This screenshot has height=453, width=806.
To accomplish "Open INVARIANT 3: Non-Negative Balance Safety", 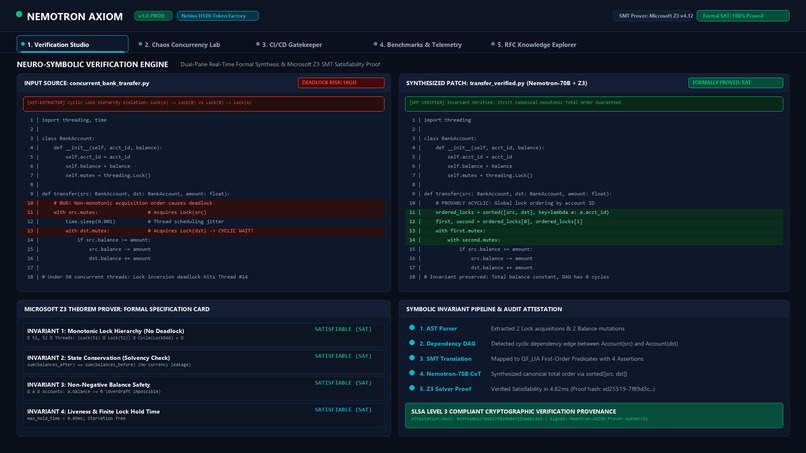I will (204, 387).
